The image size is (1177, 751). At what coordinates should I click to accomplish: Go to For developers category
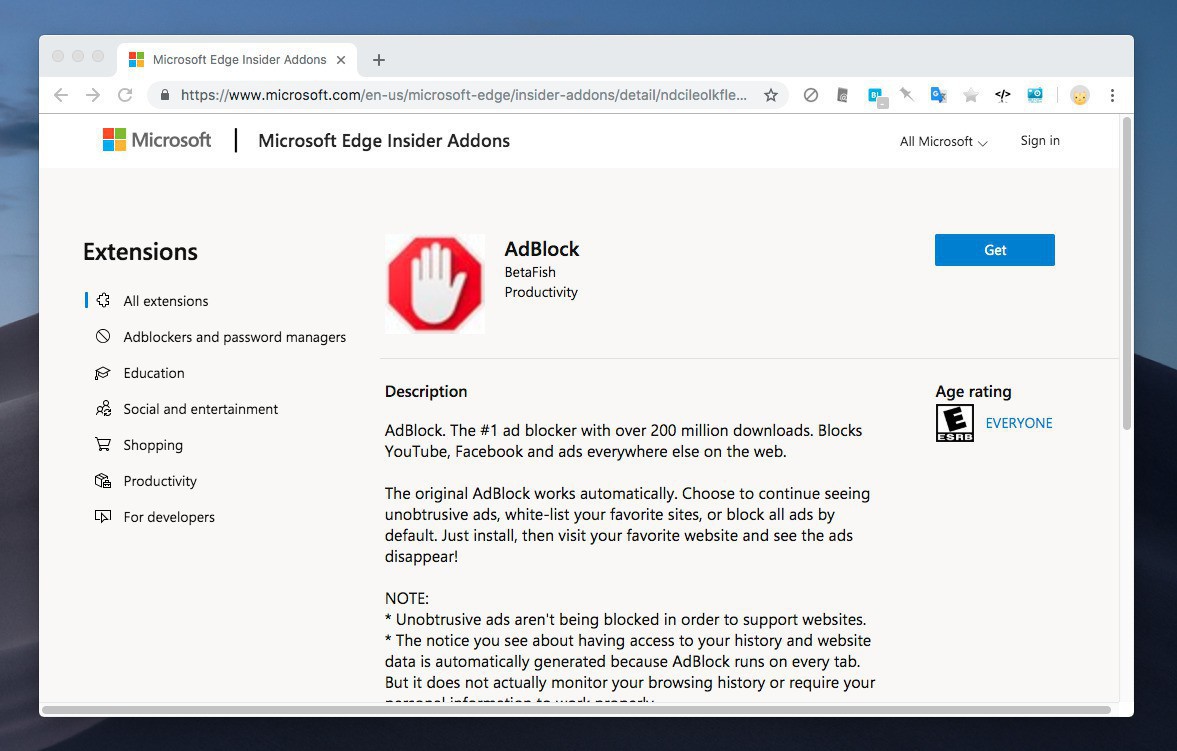pos(168,517)
